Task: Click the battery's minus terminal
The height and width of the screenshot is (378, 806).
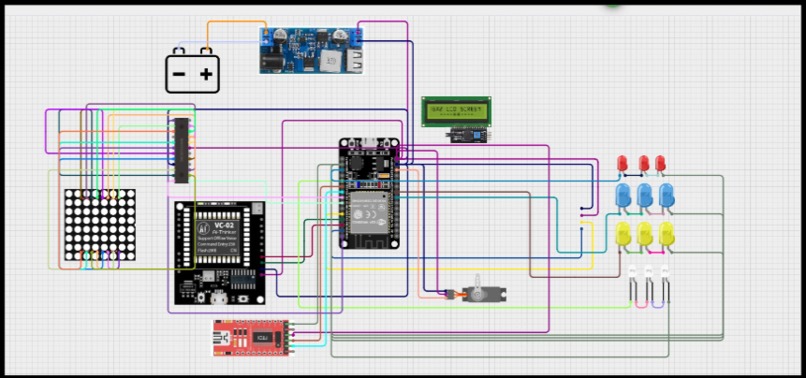Action: [x=179, y=74]
